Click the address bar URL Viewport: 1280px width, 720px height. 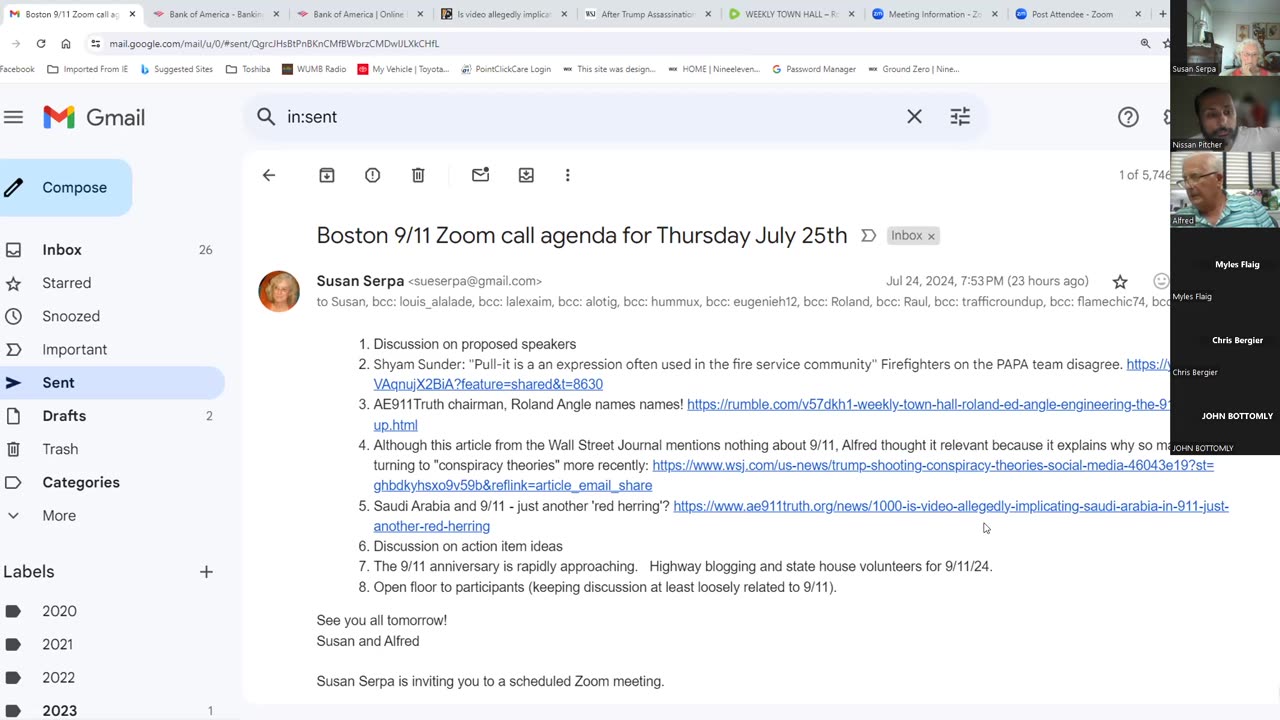point(274,44)
